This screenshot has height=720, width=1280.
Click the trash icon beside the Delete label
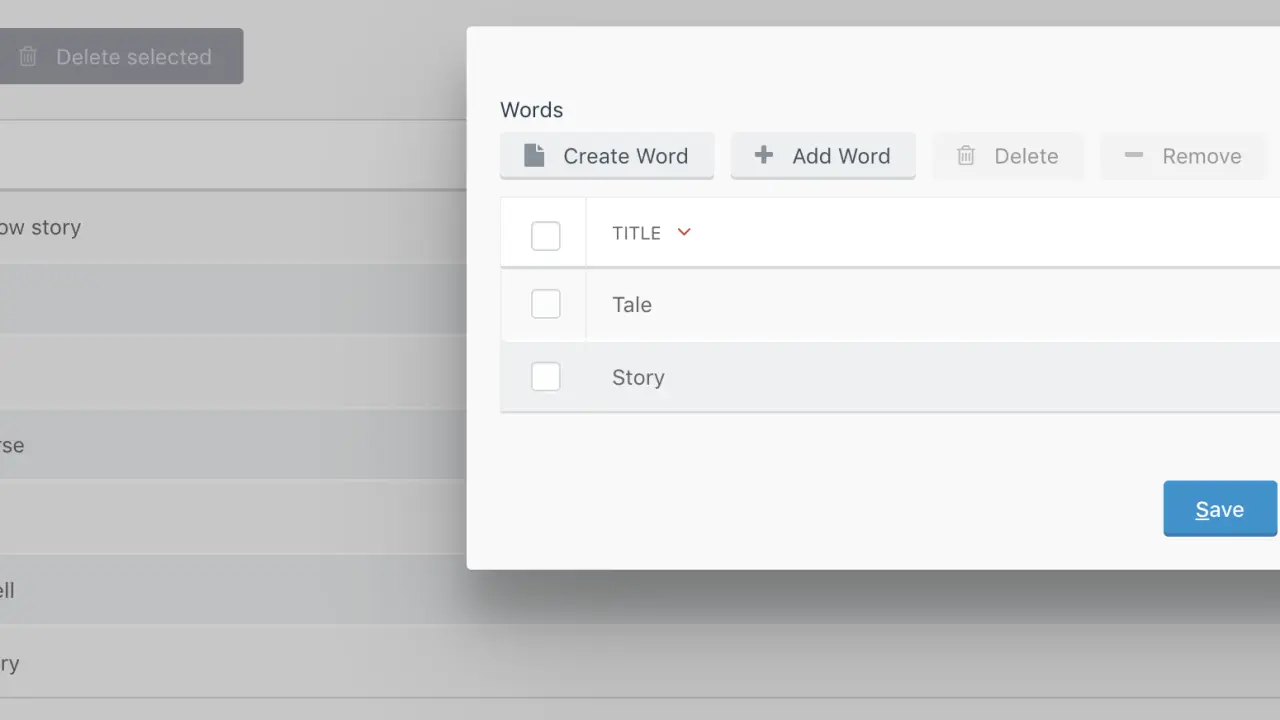(966, 156)
